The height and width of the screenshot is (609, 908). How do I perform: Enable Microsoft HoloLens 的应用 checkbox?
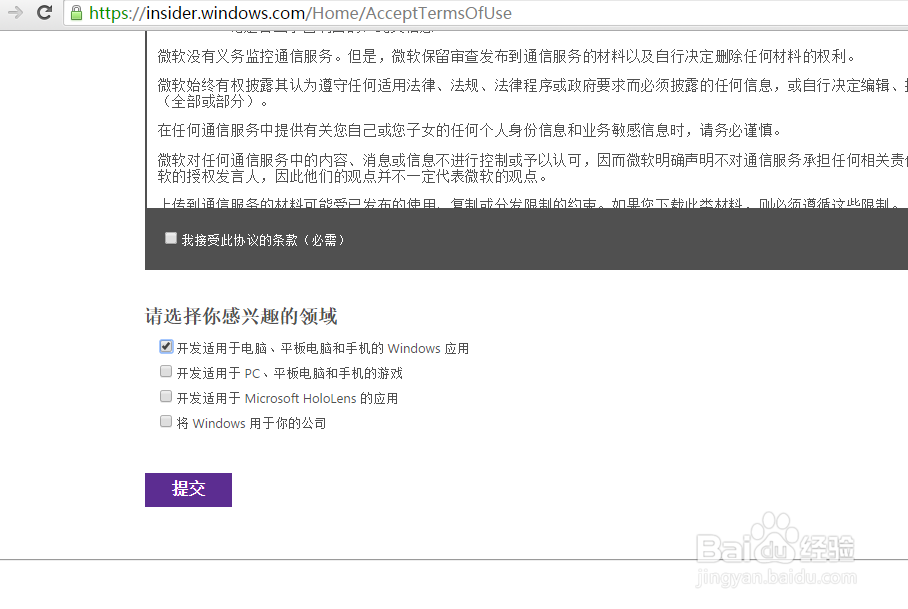pyautogui.click(x=166, y=396)
